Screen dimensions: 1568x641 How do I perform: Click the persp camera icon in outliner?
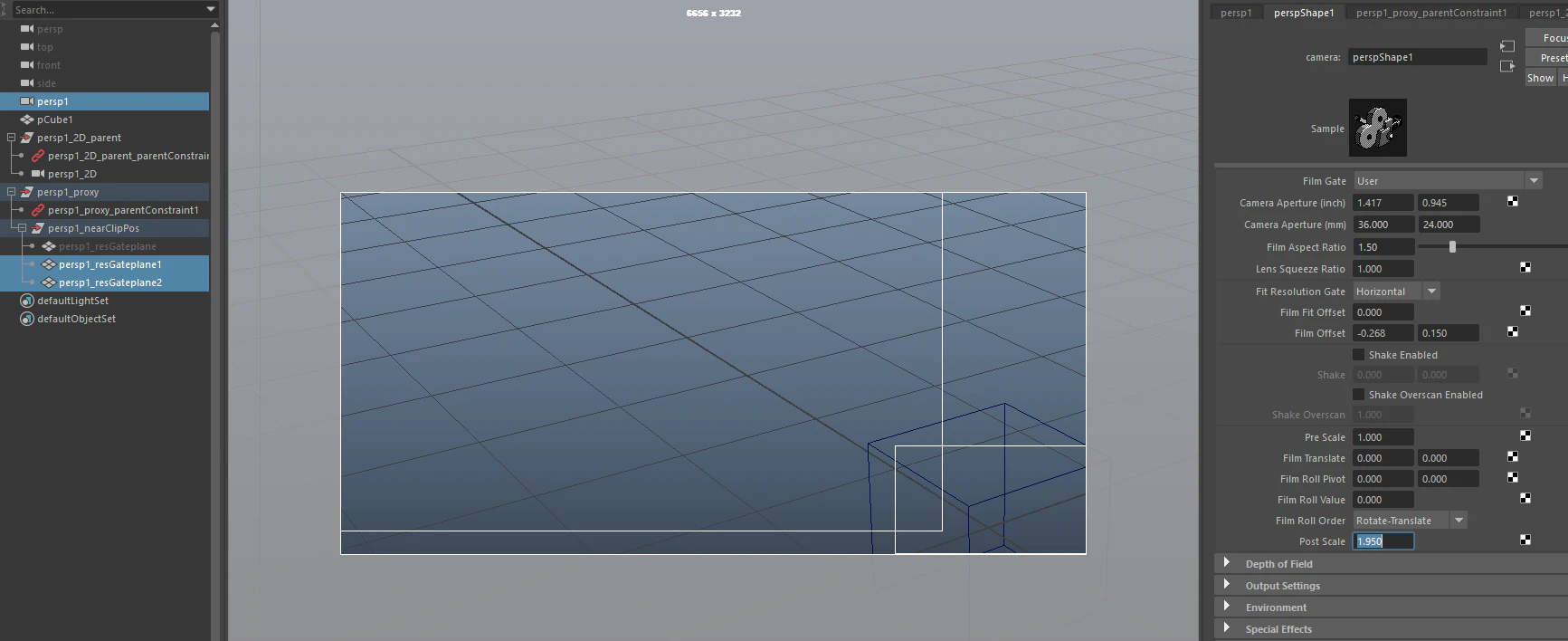click(x=27, y=29)
